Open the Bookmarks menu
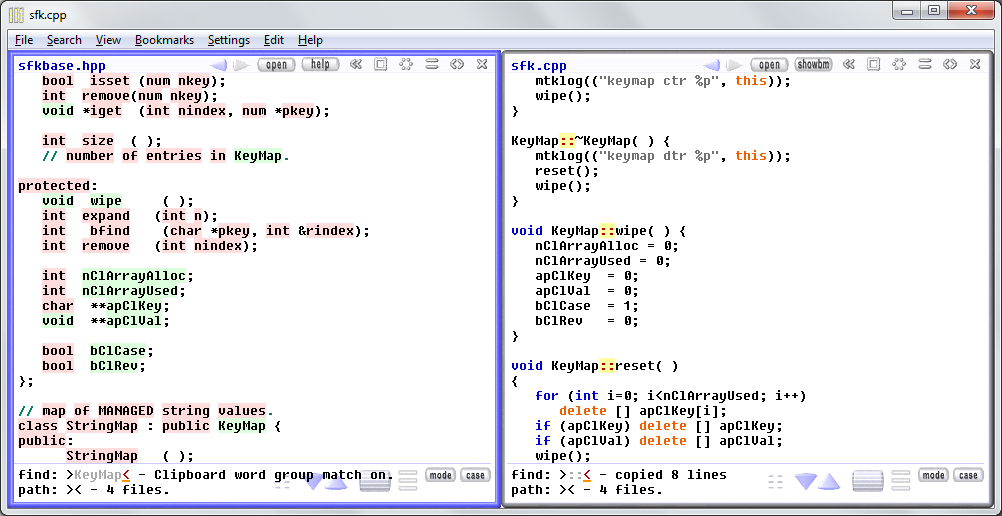 tap(163, 40)
